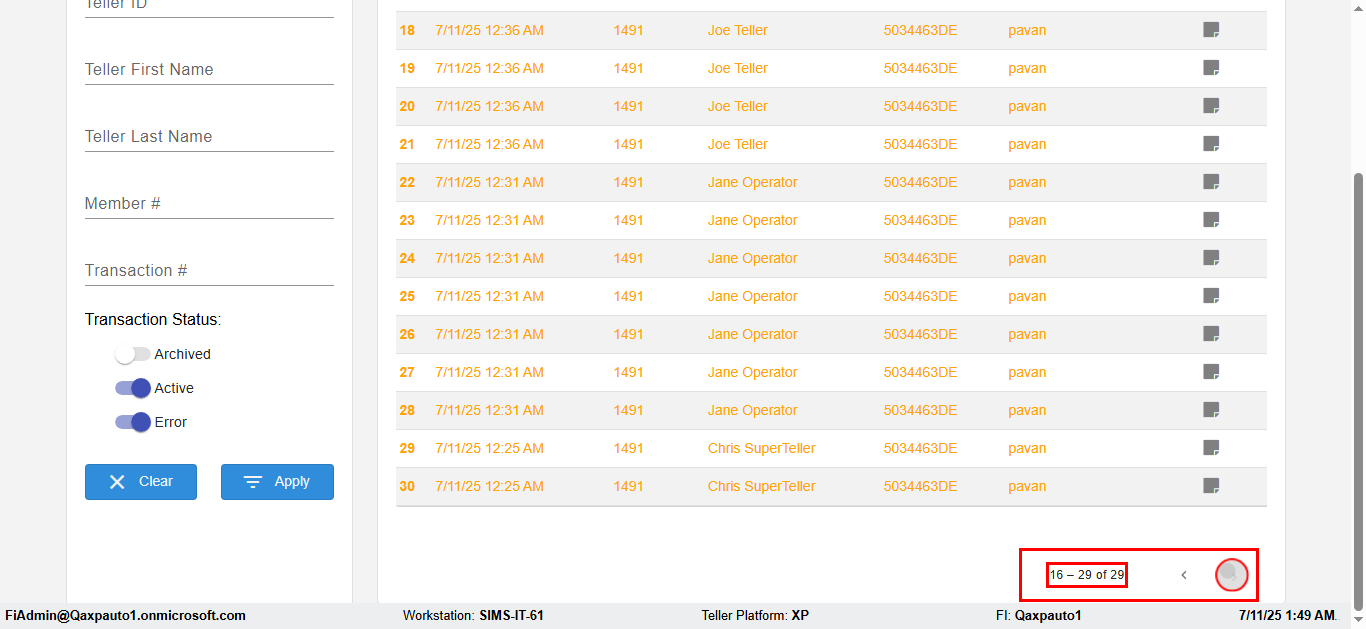
Task: View the note icon on row 26
Action: (x=1211, y=334)
